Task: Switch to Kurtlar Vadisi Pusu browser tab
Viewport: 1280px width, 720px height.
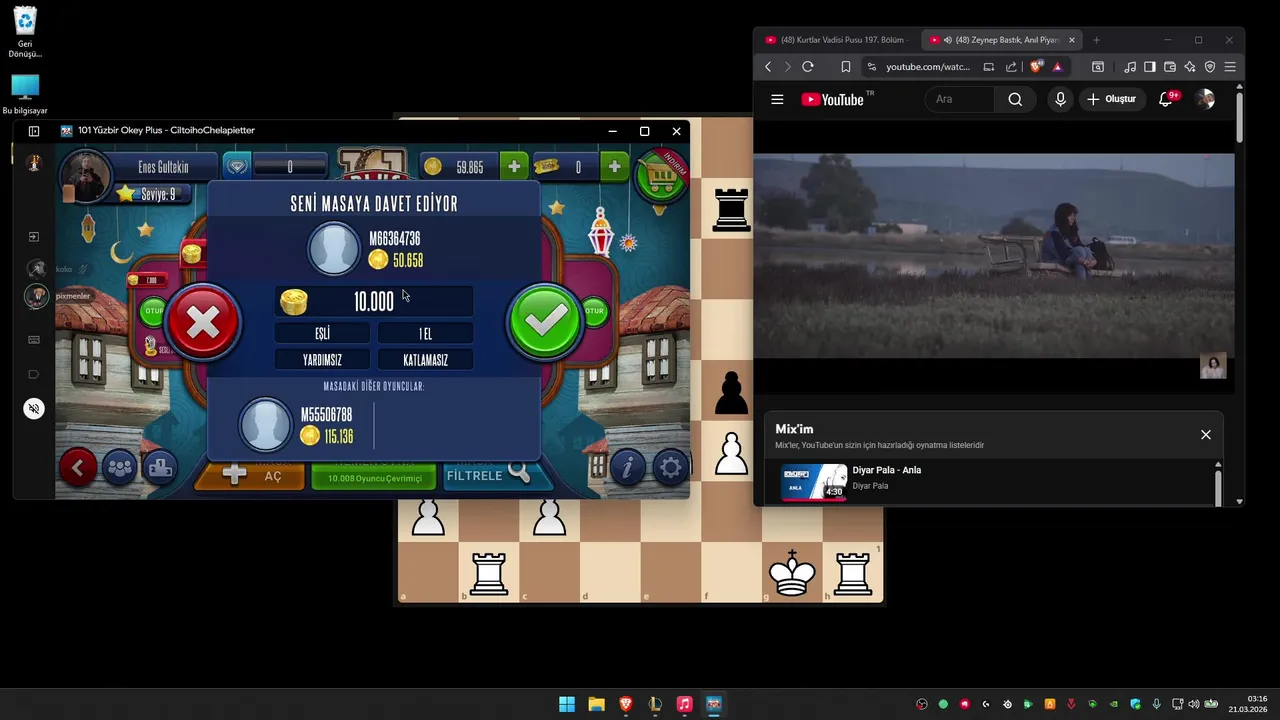Action: (836, 40)
